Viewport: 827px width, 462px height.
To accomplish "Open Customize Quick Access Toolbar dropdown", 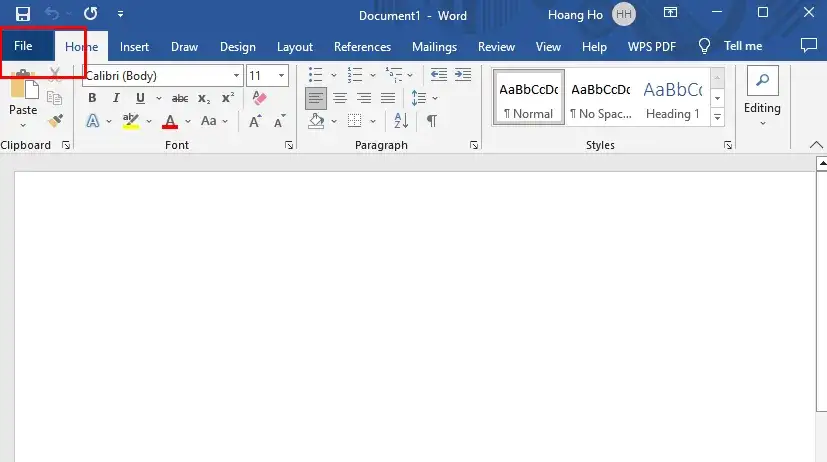I will coord(120,14).
